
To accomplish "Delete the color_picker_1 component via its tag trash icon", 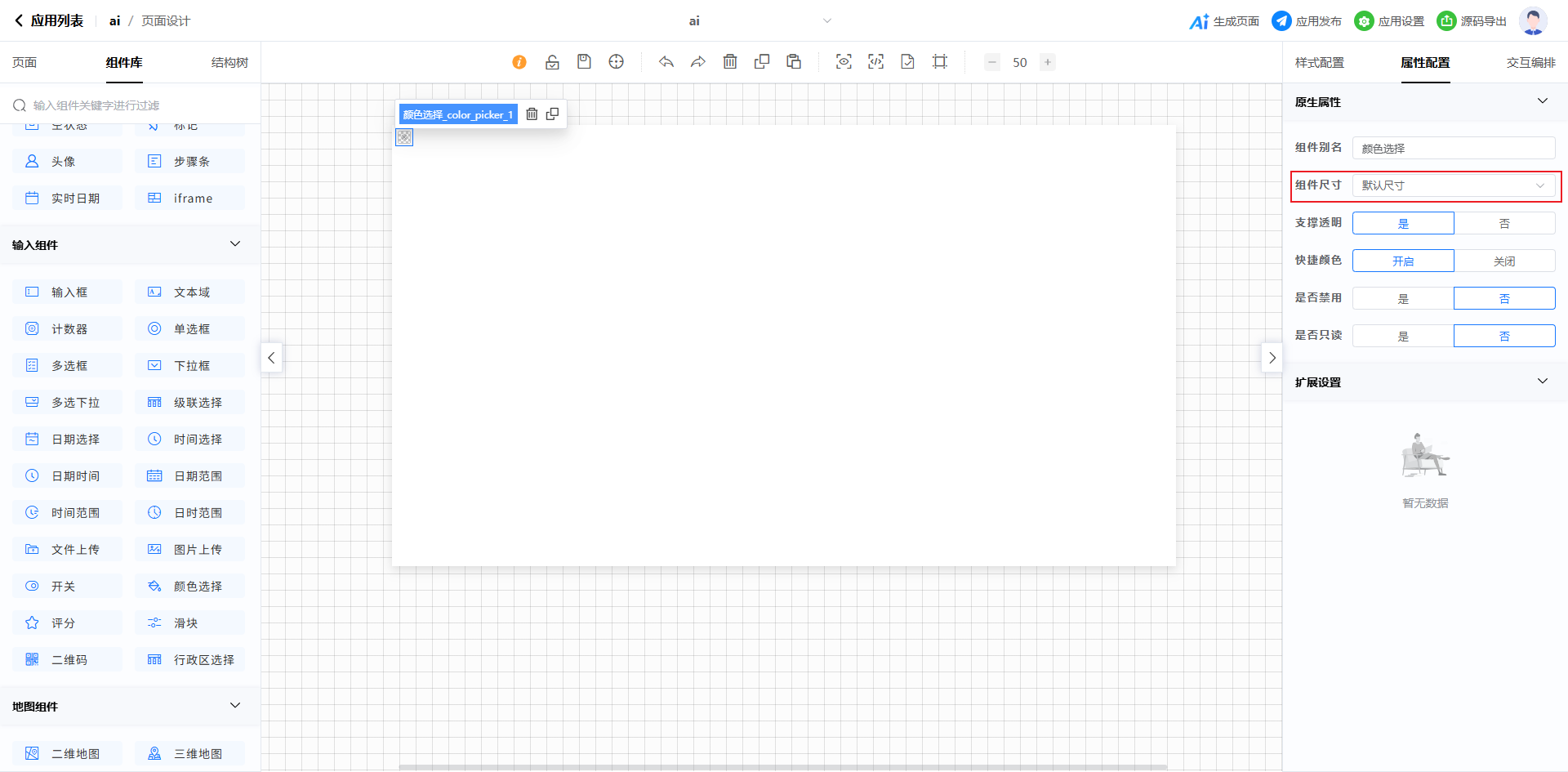I will pos(532,114).
